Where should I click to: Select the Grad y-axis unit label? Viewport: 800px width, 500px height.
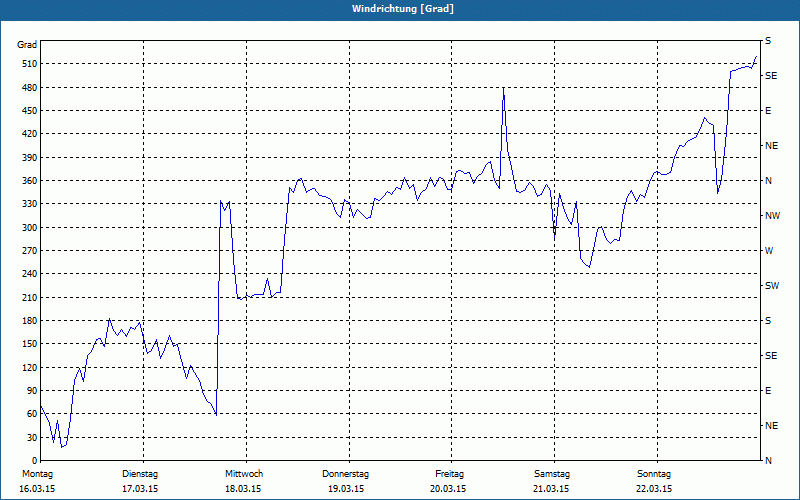(27, 45)
